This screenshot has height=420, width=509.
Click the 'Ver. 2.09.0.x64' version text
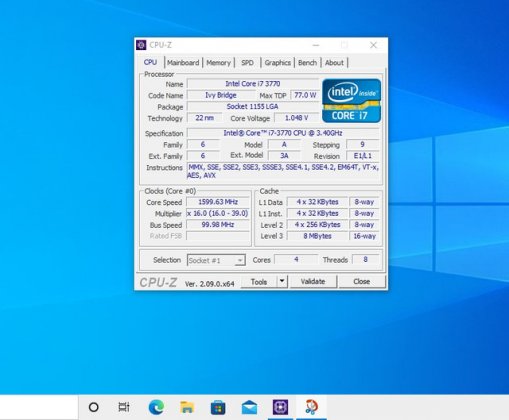coord(210,284)
